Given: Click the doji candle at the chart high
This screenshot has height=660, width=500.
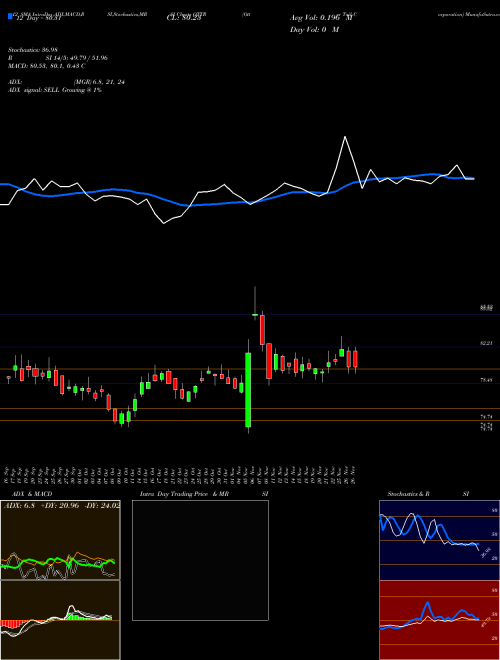Looking at the screenshot, I should pyautogui.click(x=255, y=314).
